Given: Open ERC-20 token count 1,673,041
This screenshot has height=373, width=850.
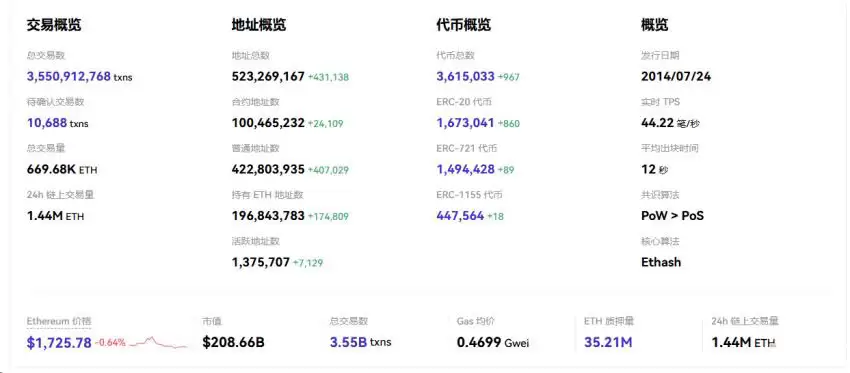Looking at the screenshot, I should (465, 123).
